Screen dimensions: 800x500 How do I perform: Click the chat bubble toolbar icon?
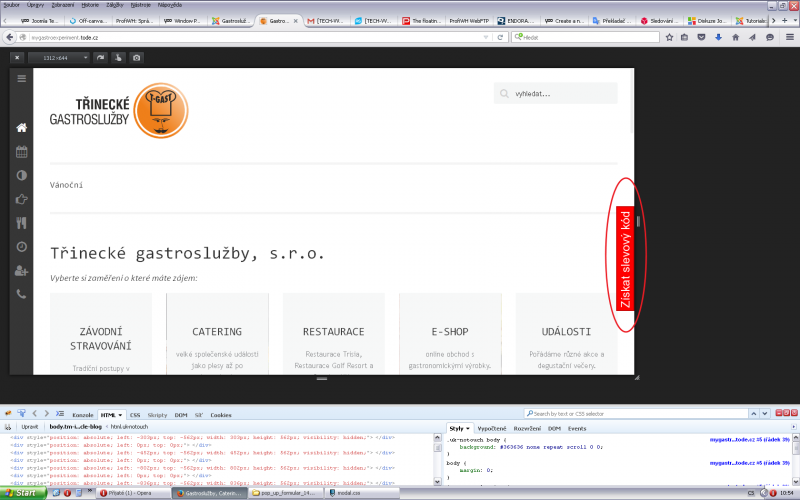pos(770,37)
